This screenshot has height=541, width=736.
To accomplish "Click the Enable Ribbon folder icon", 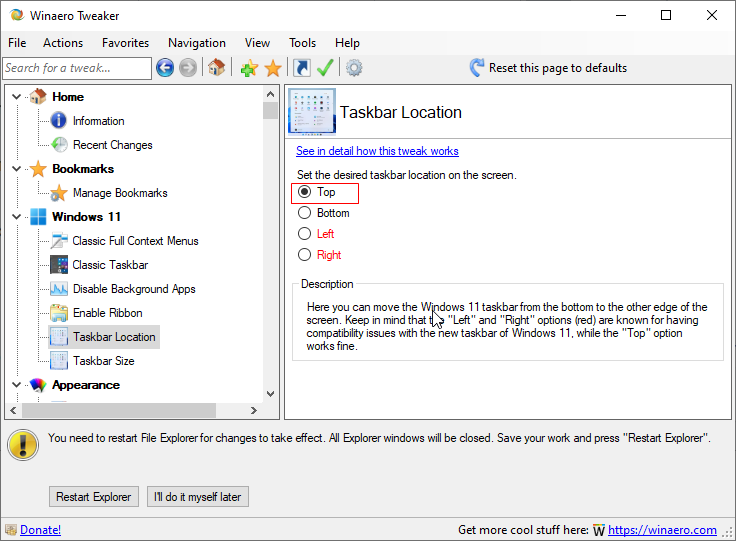I will coord(59,312).
